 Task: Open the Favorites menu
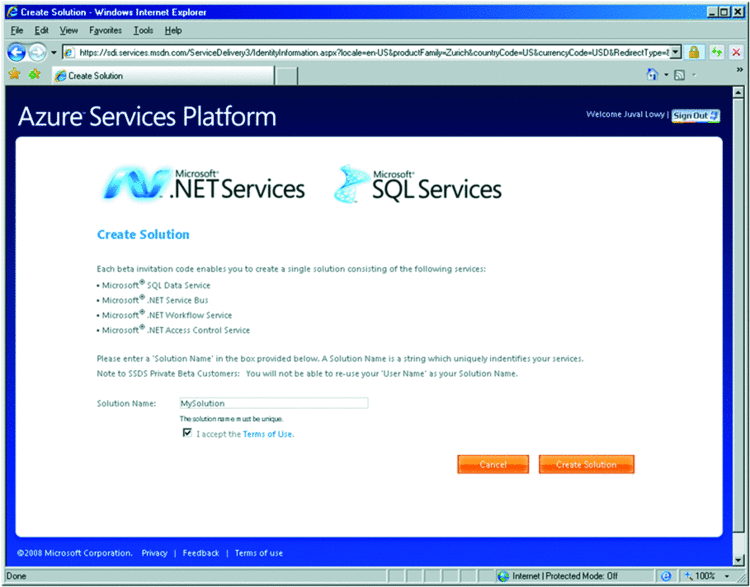105,31
